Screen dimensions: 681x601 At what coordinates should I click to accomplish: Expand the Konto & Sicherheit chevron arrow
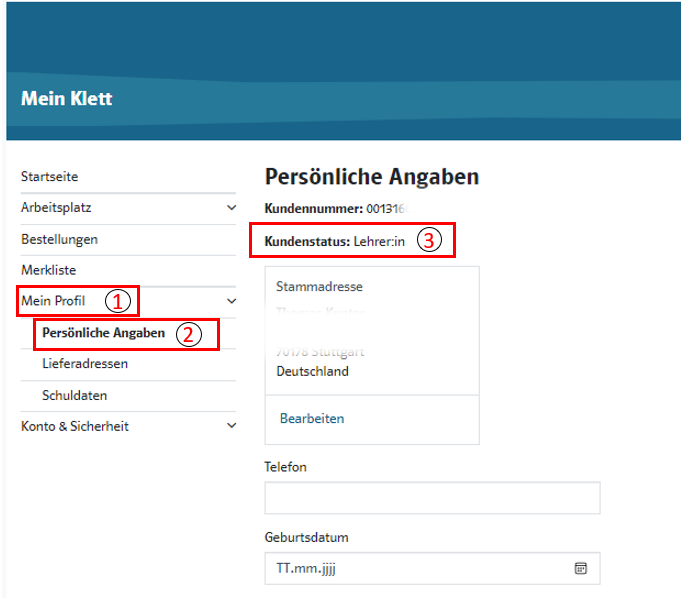(232, 426)
